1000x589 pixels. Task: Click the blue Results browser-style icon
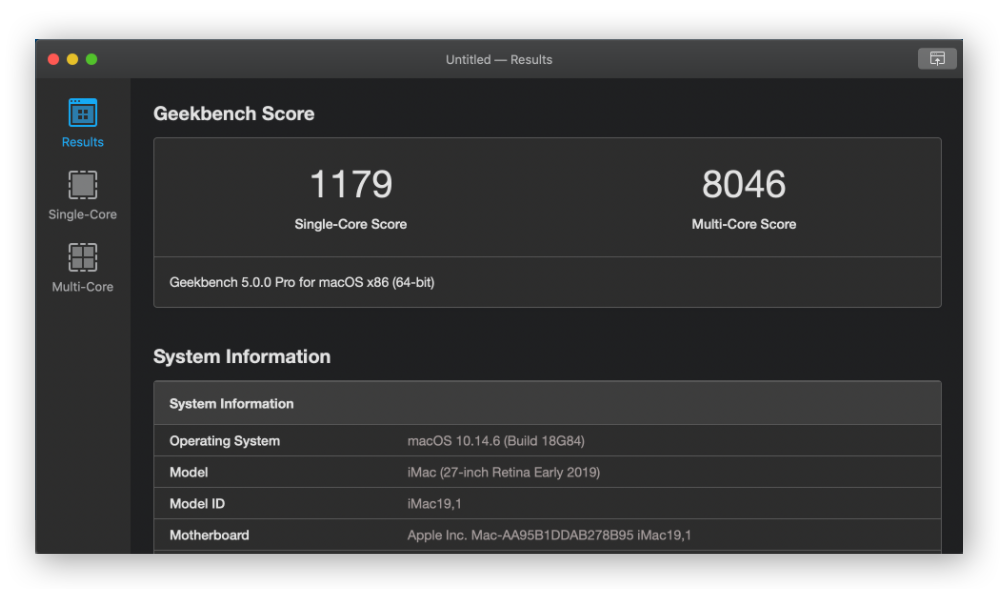coord(81,112)
